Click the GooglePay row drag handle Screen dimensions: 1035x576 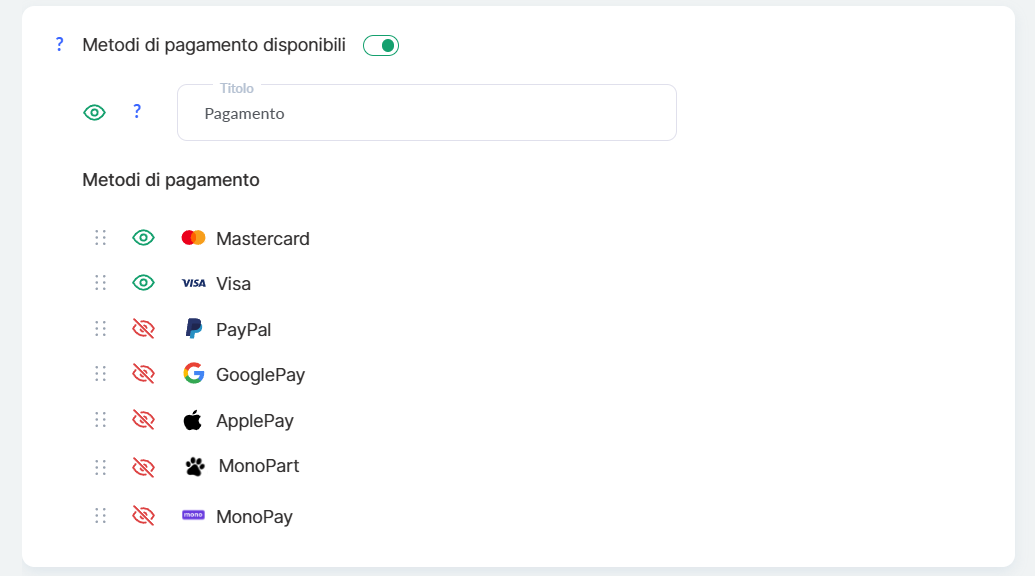tap(100, 374)
